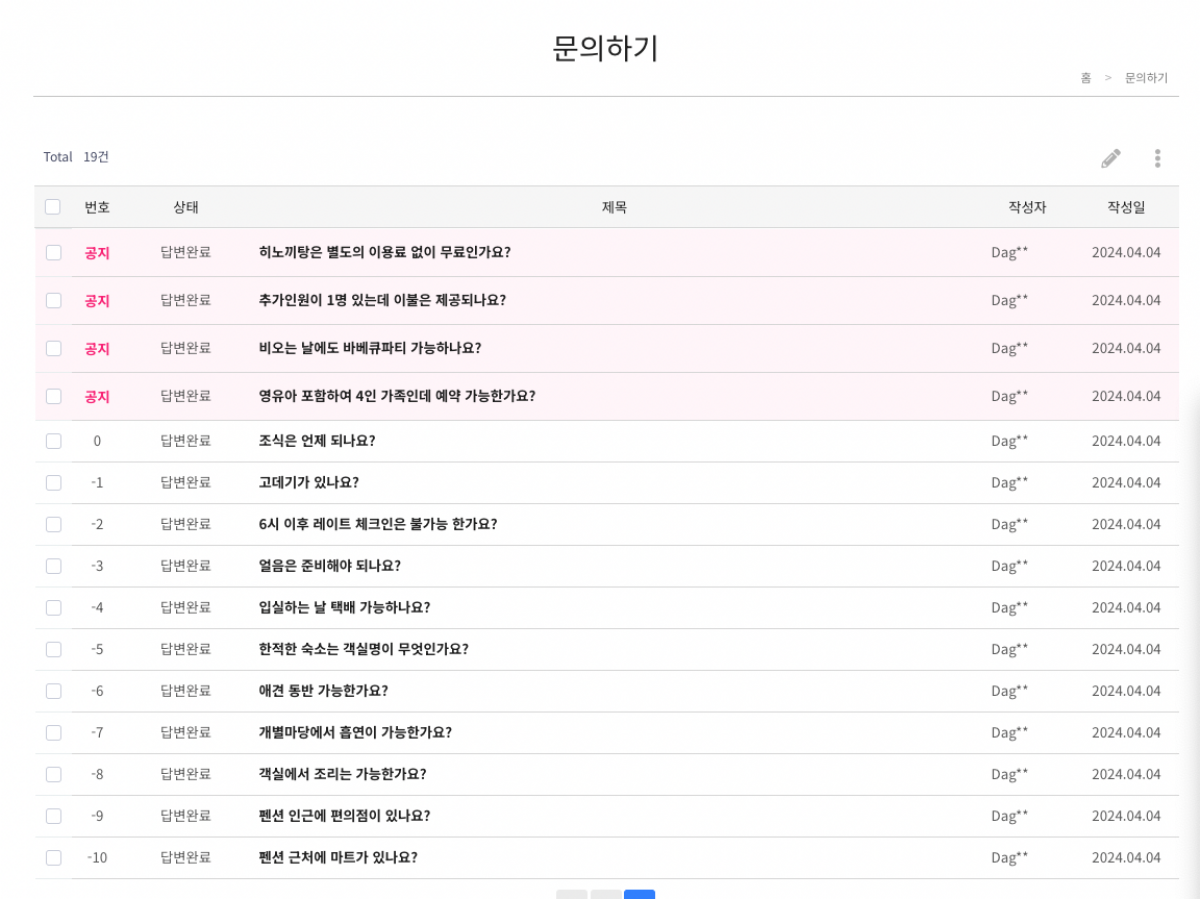Open post '추가인원이 1명 있는데 이불은 제공되나요?'
The width and height of the screenshot is (1200, 899).
[382, 300]
